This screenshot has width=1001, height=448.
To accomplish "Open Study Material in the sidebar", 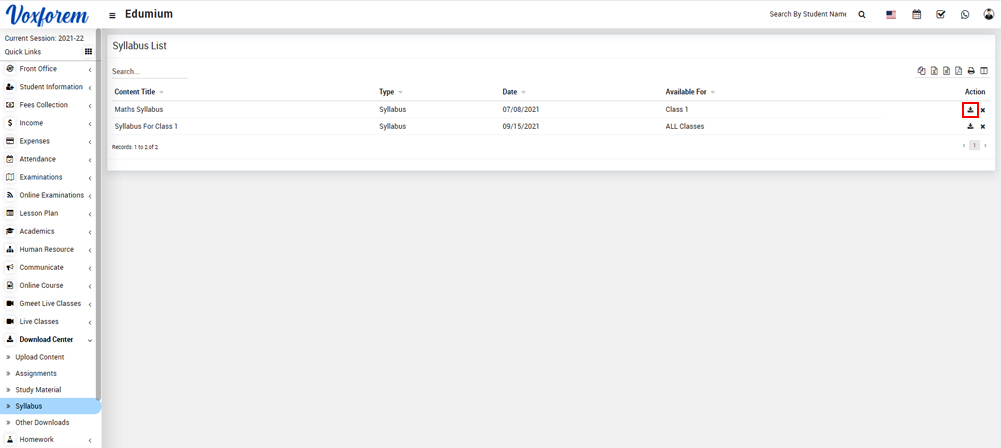I will pyautogui.click(x=38, y=390).
